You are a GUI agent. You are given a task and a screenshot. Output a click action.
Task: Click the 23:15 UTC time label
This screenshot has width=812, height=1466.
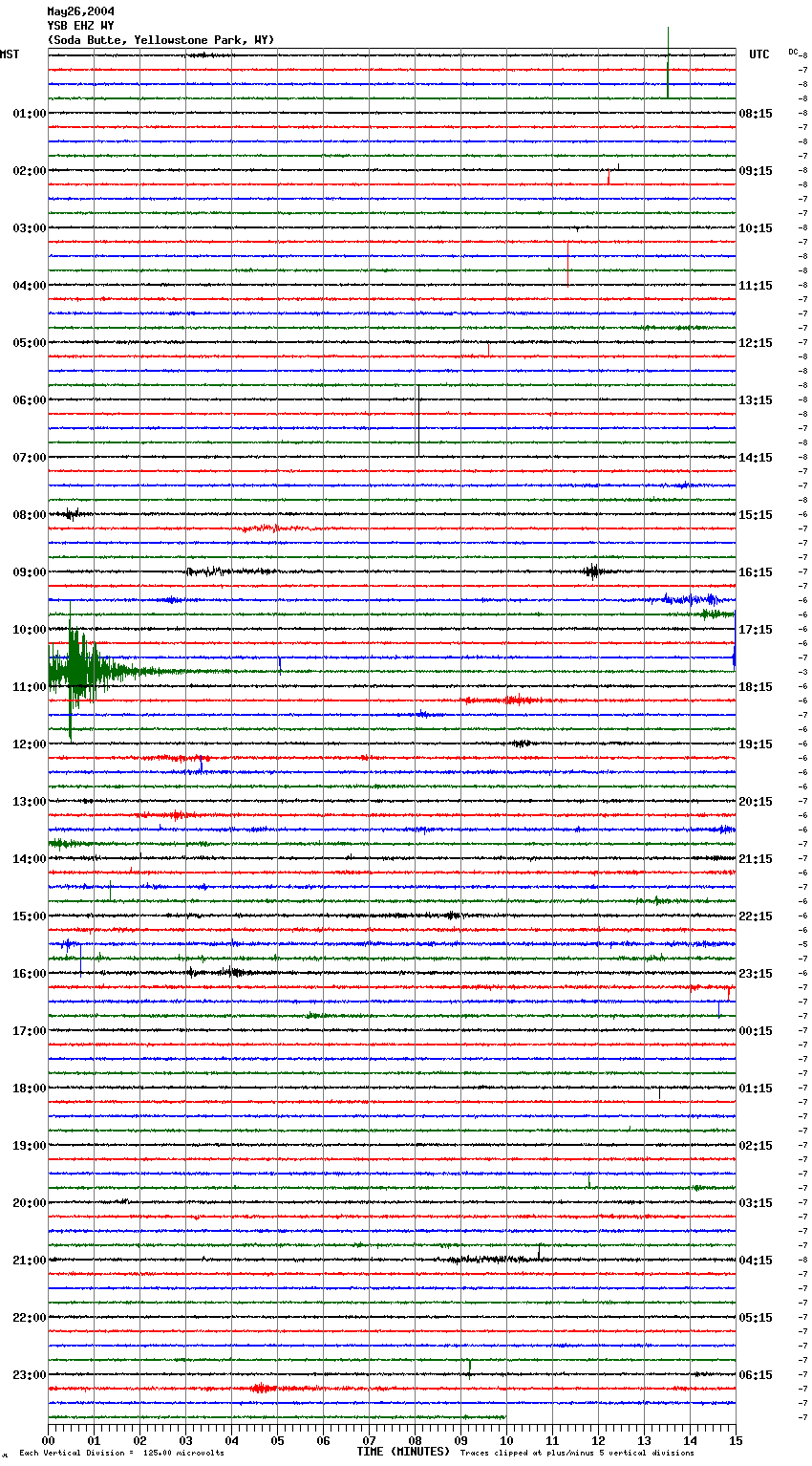pos(756,974)
